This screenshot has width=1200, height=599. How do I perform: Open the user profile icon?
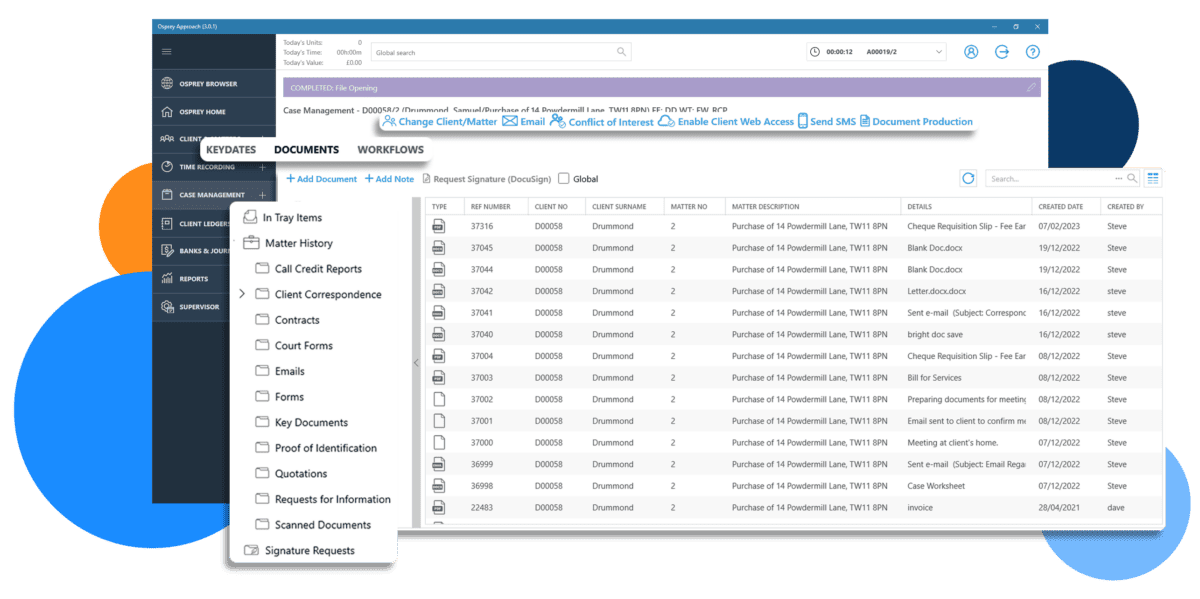(x=970, y=51)
